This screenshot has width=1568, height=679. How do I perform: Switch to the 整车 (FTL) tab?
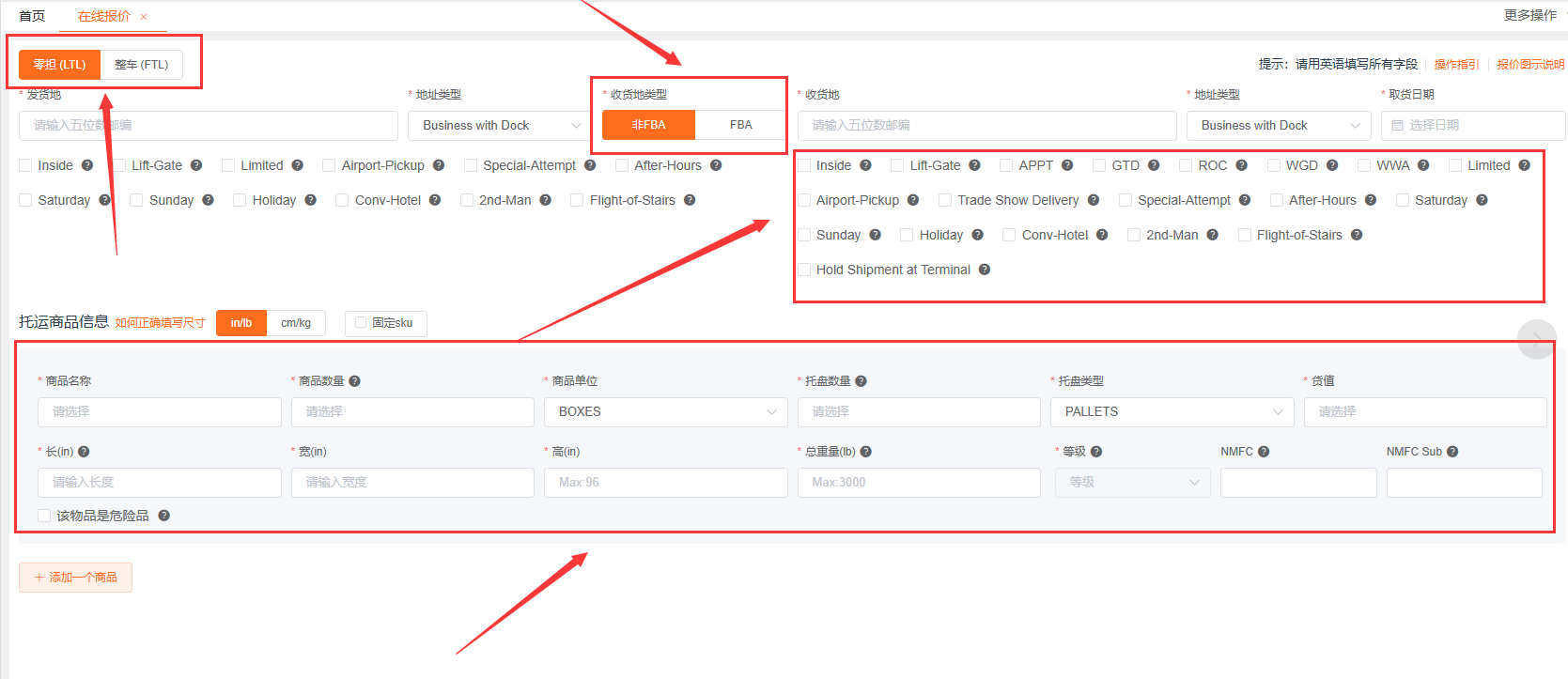point(141,65)
